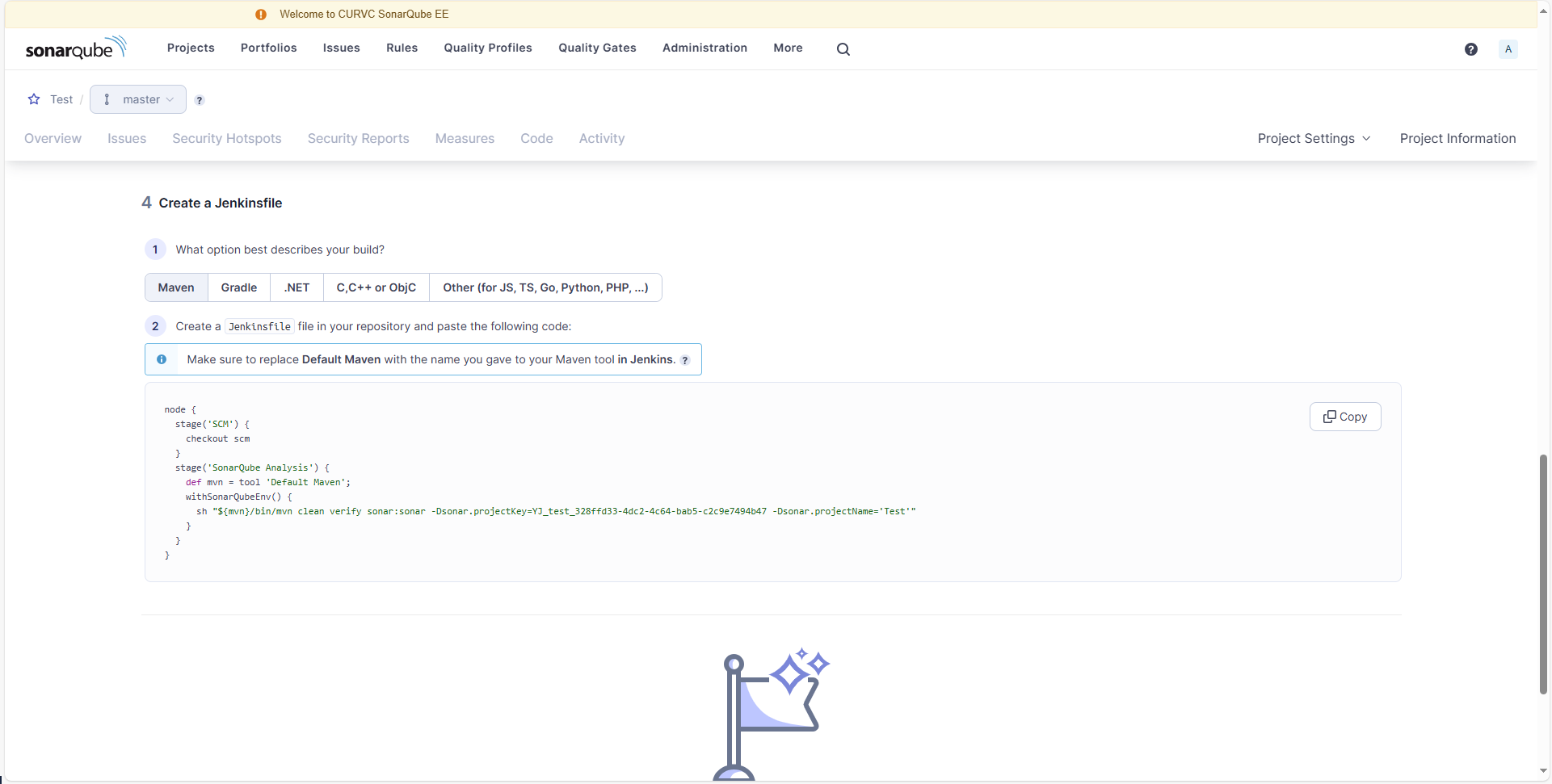
Task: Click the page vertical scrollbar thumb
Action: coord(1543,573)
